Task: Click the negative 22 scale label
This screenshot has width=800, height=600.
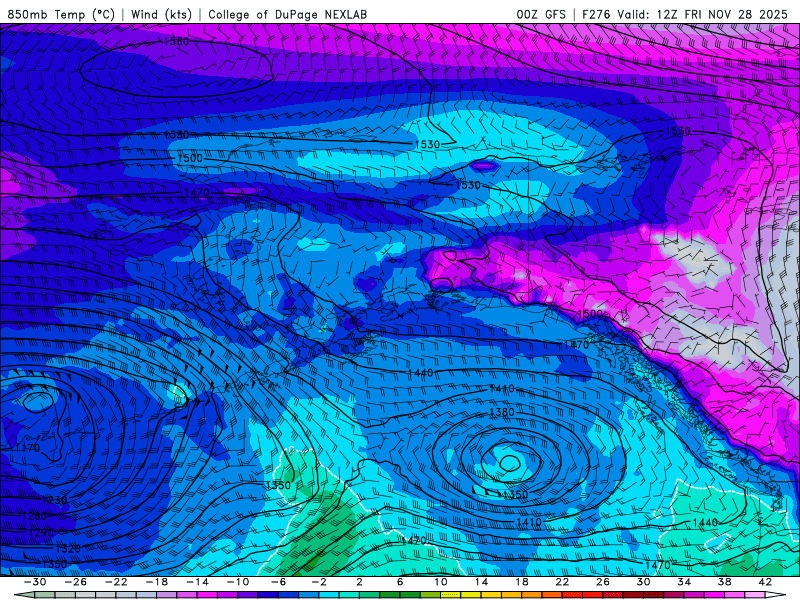Action: click(x=116, y=582)
